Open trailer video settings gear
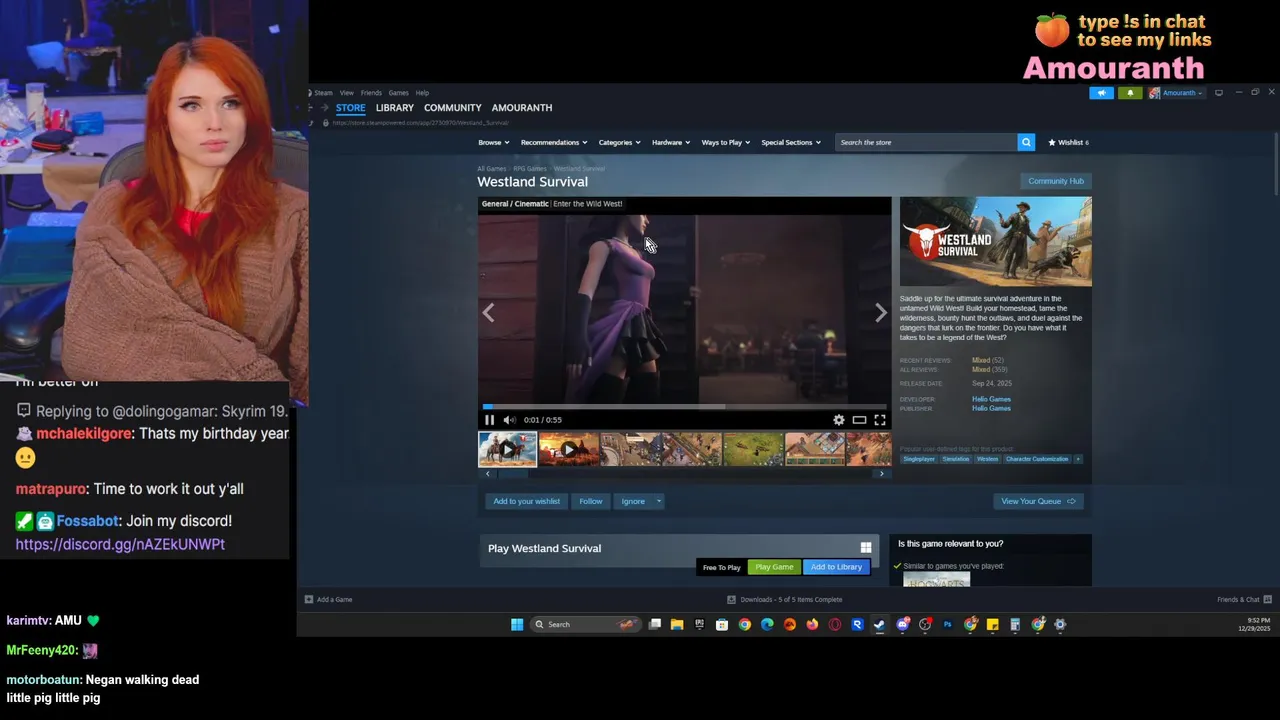This screenshot has height=720, width=1280. [x=839, y=420]
